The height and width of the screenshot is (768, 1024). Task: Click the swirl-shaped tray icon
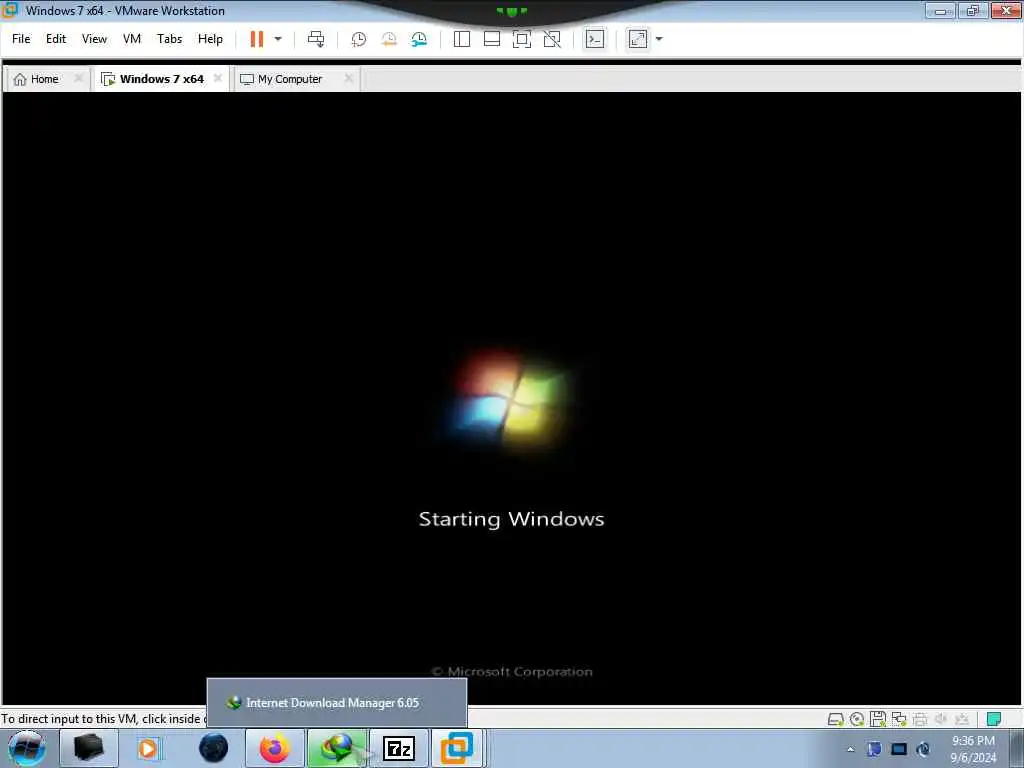[923, 749]
